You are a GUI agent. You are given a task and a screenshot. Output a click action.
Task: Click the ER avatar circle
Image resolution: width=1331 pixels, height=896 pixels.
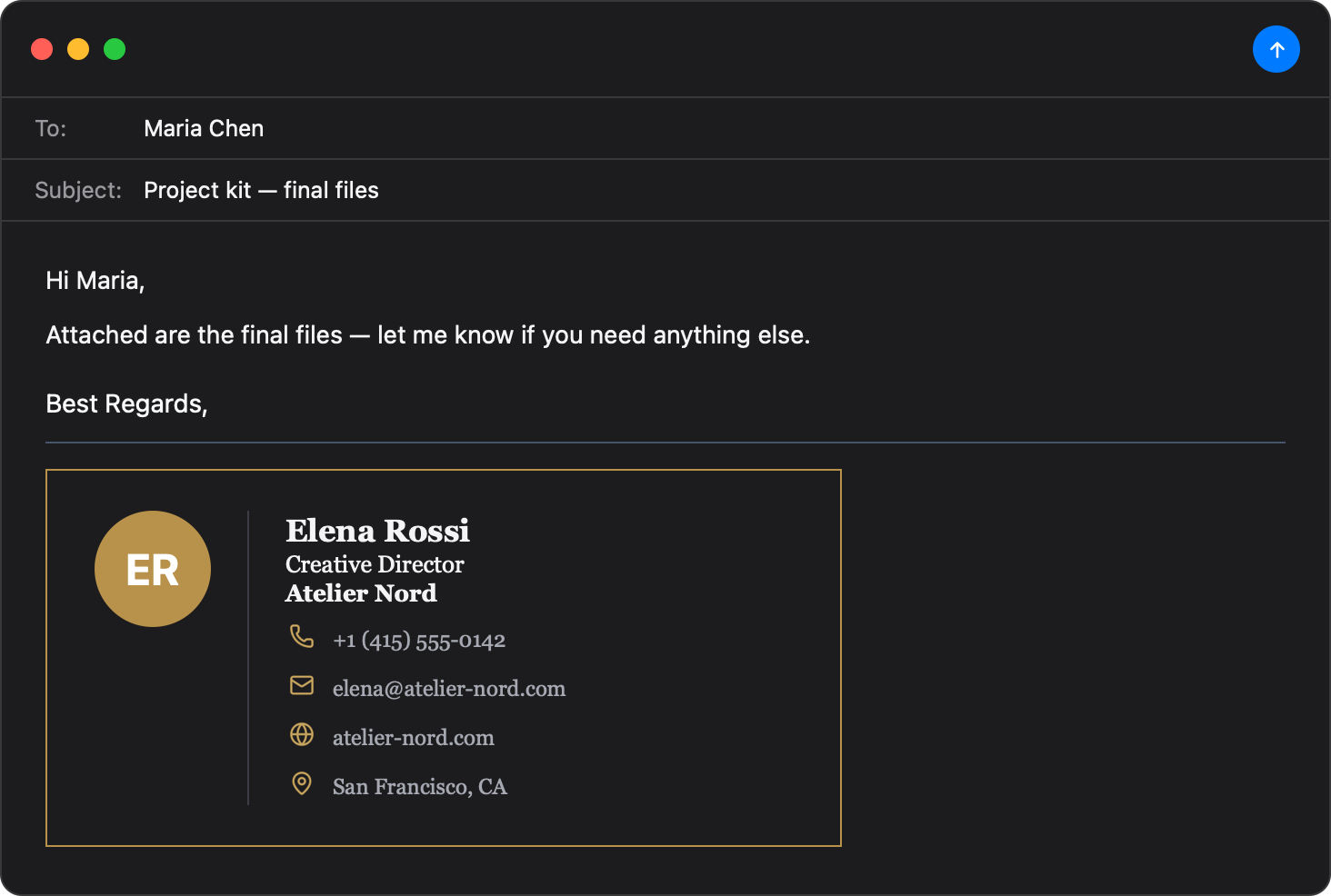pyautogui.click(x=153, y=569)
